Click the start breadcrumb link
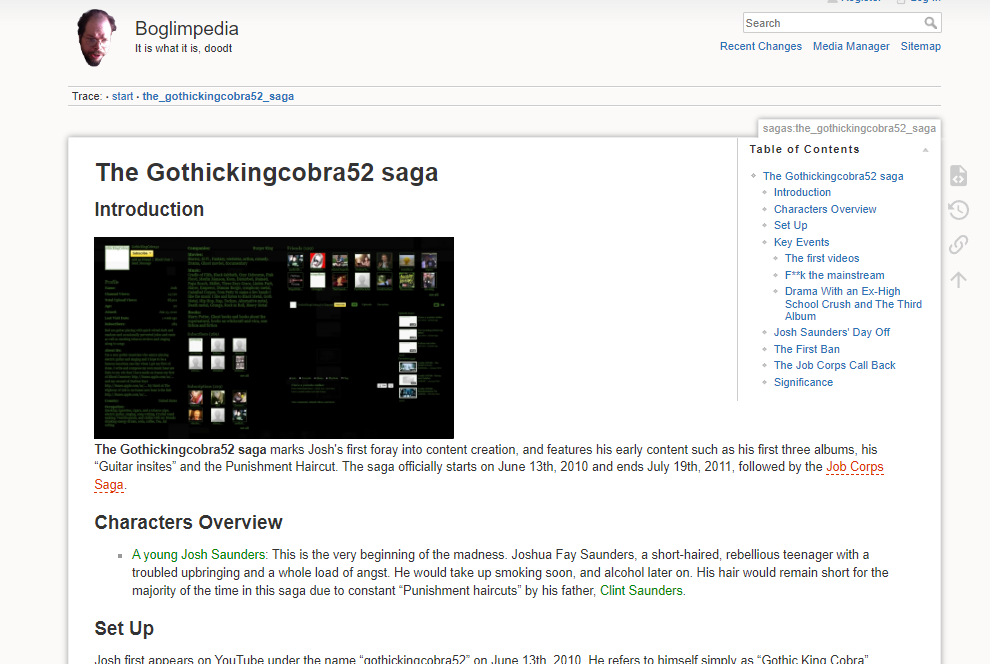The width and height of the screenshot is (990, 664). 122,97
